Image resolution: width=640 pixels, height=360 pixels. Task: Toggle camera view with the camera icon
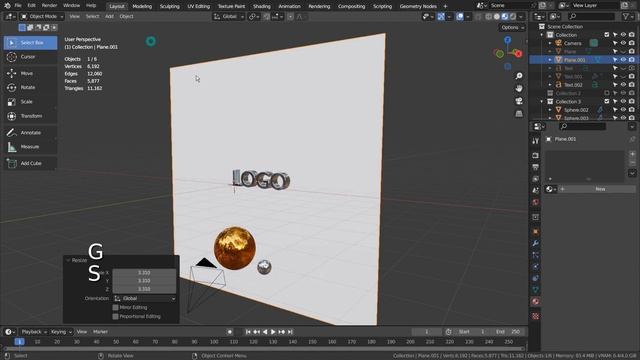pos(519,101)
